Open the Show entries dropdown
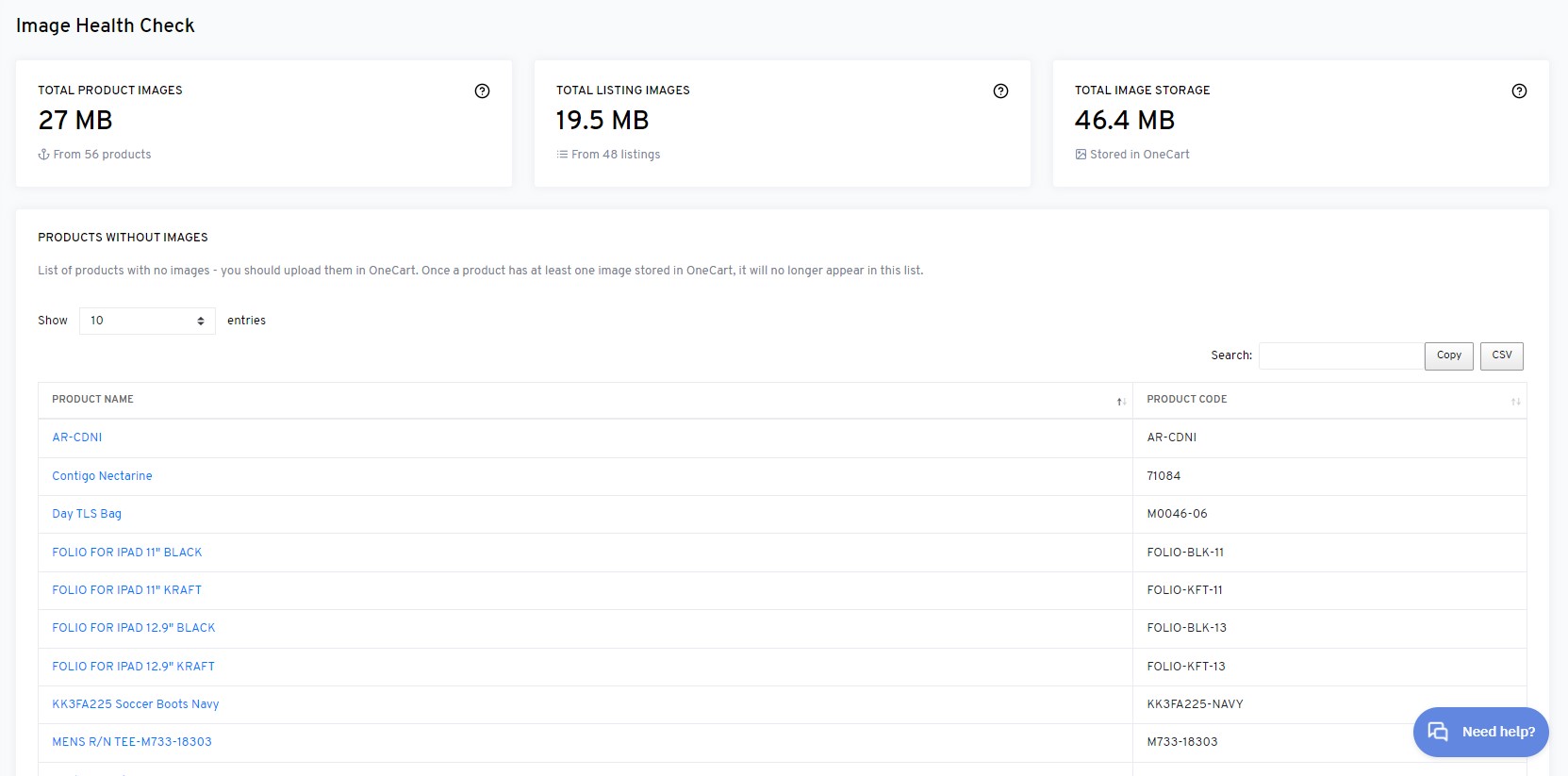1568x776 pixels. (147, 321)
